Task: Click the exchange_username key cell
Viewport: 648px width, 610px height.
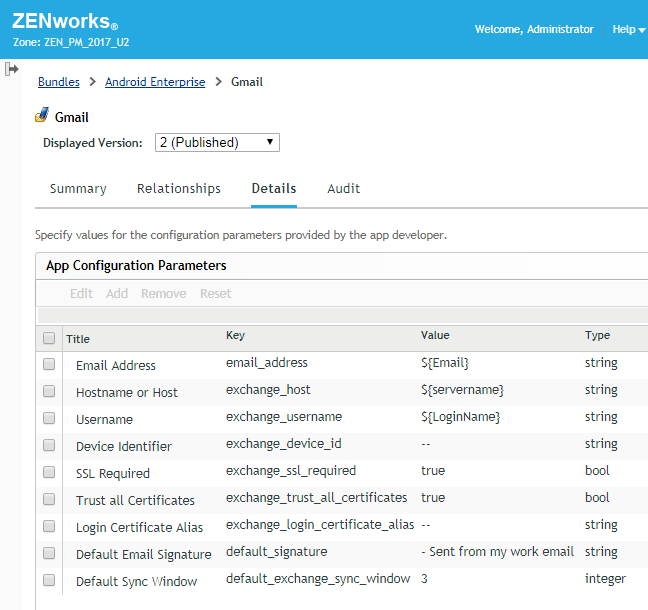Action: click(284, 417)
